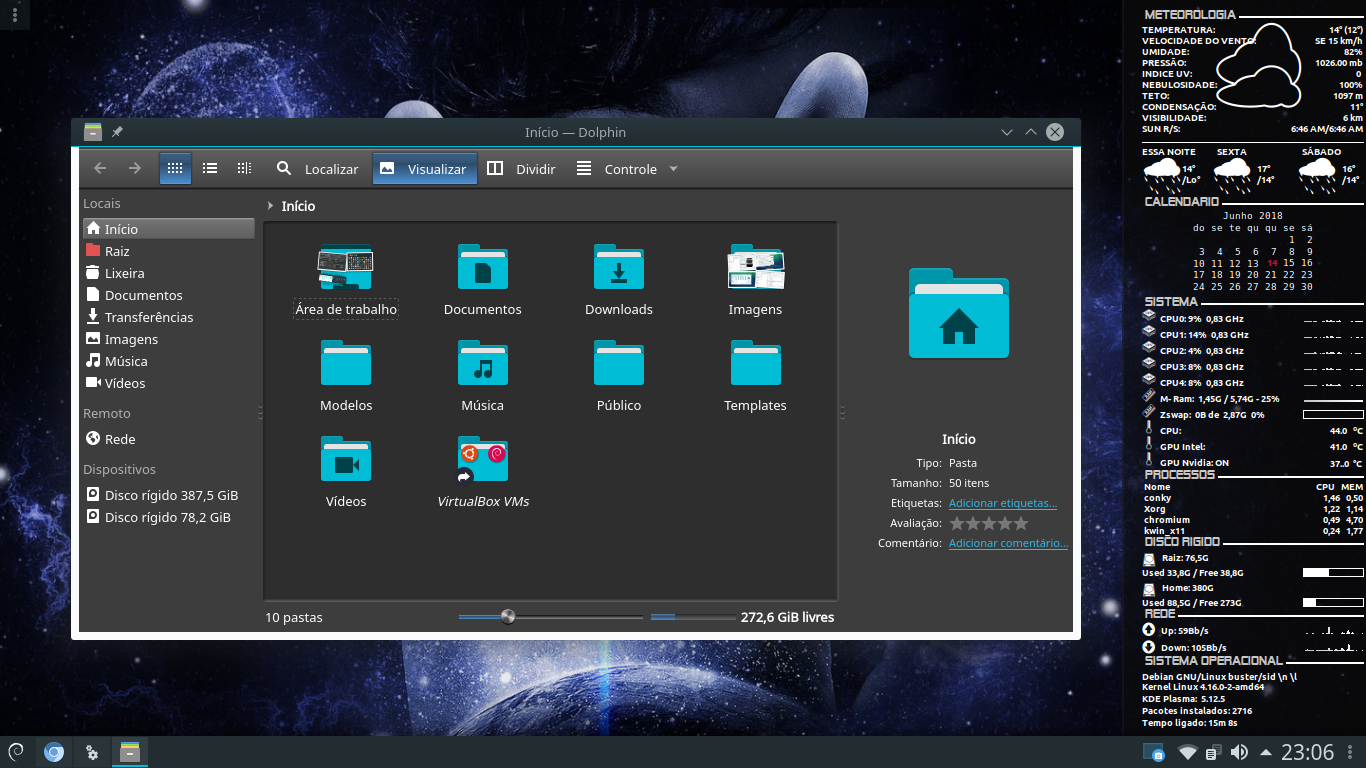Click the Adicionar etiquetas link
Viewport: 1366px width, 768px height.
(1002, 503)
